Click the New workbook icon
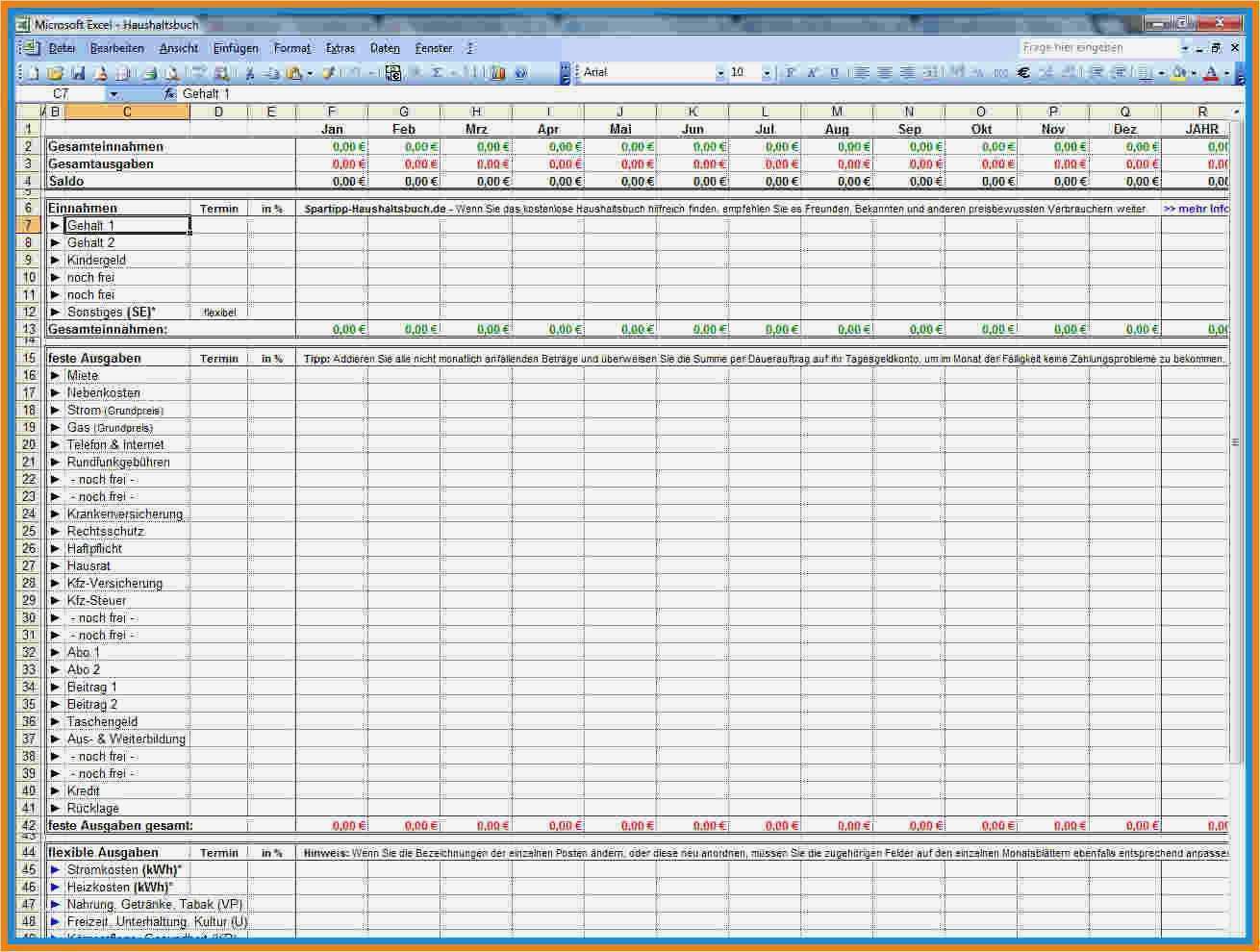 pyautogui.click(x=33, y=72)
